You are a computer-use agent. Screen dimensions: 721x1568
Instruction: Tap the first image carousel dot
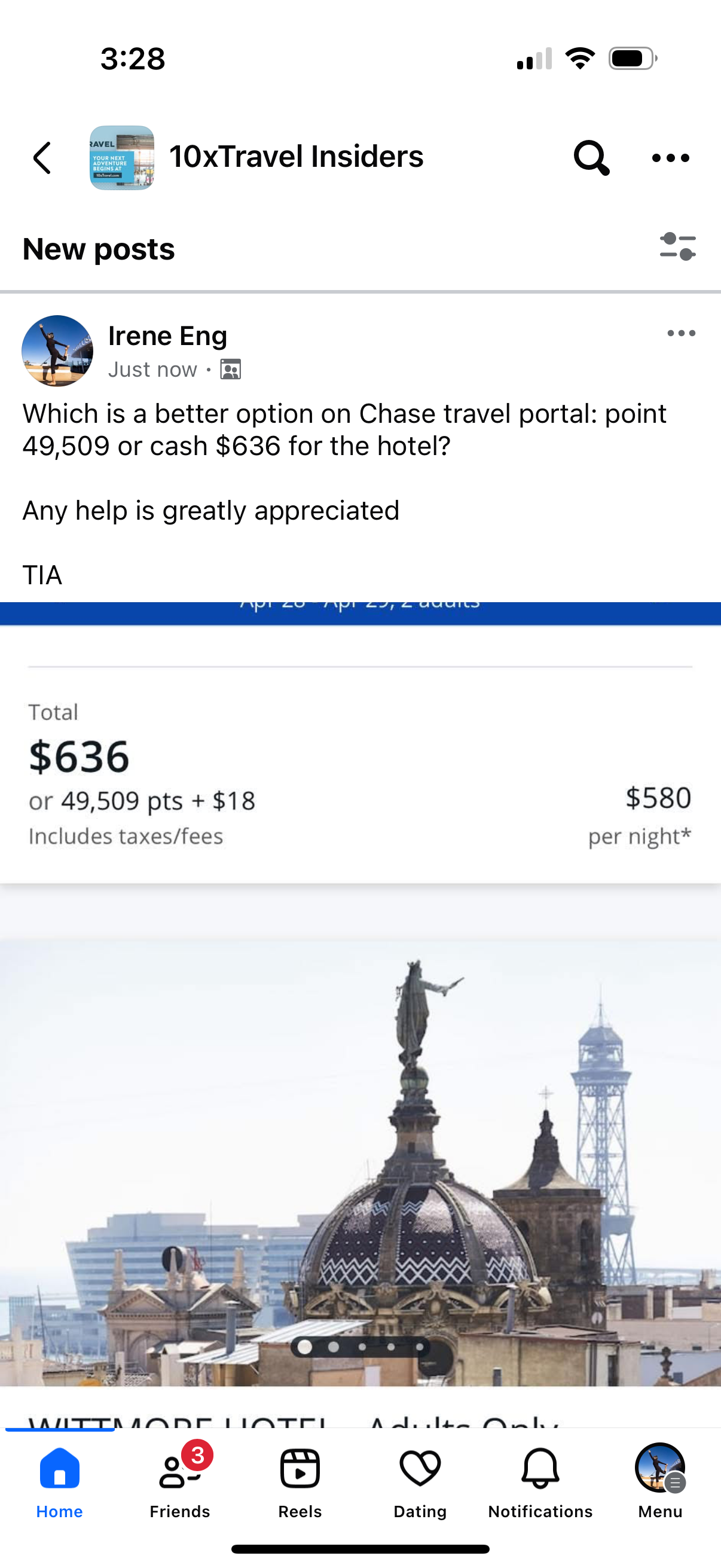click(305, 1347)
